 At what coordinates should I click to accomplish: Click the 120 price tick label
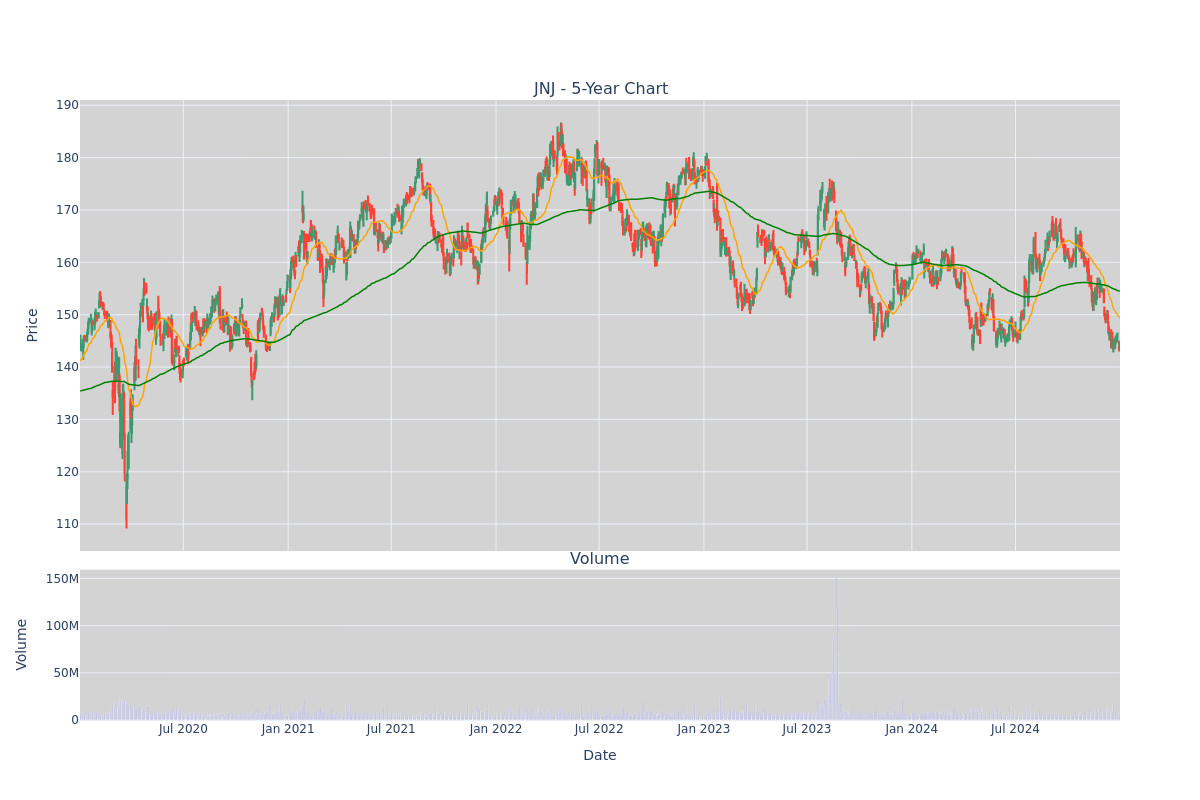67,472
